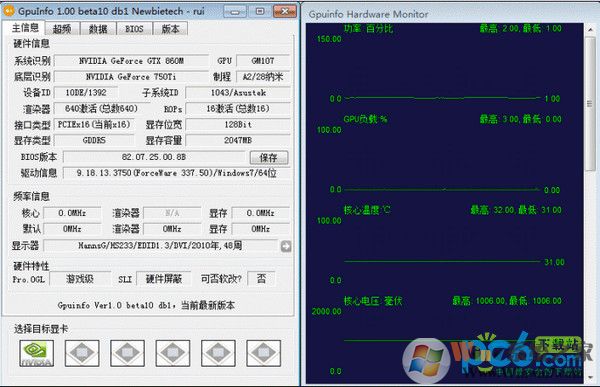600x387 pixels.
Task: Click the Gpuinfo Hardware Monitor title text
Action: point(368,14)
